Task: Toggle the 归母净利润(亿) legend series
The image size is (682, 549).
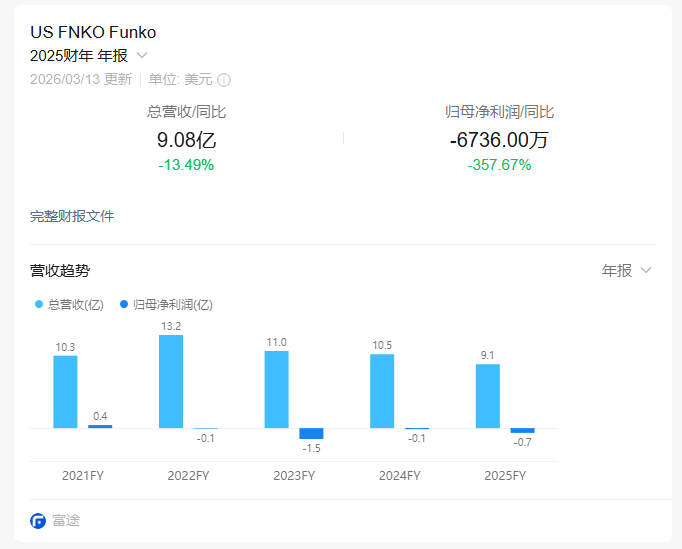Action: (x=166, y=305)
